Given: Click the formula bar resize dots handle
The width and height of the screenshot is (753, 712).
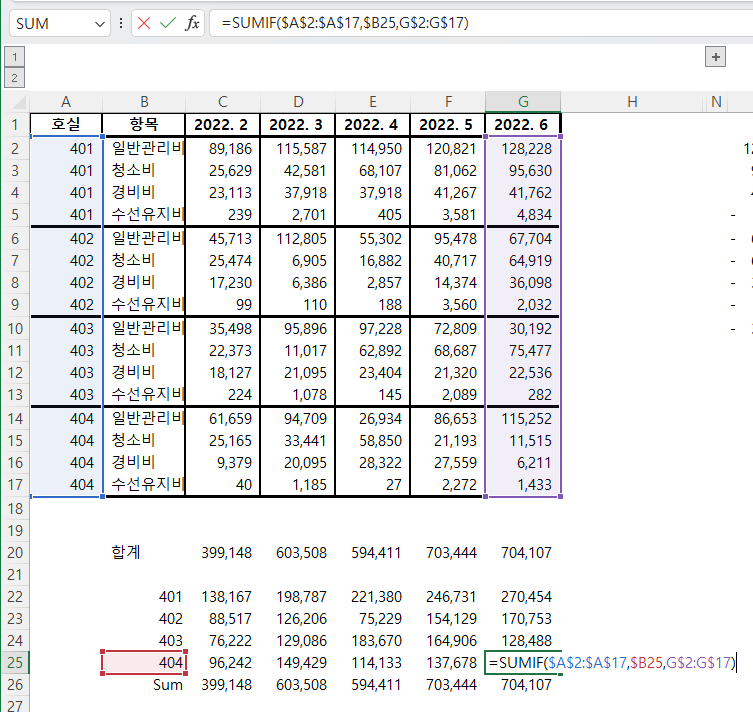Looking at the screenshot, I should [121, 23].
